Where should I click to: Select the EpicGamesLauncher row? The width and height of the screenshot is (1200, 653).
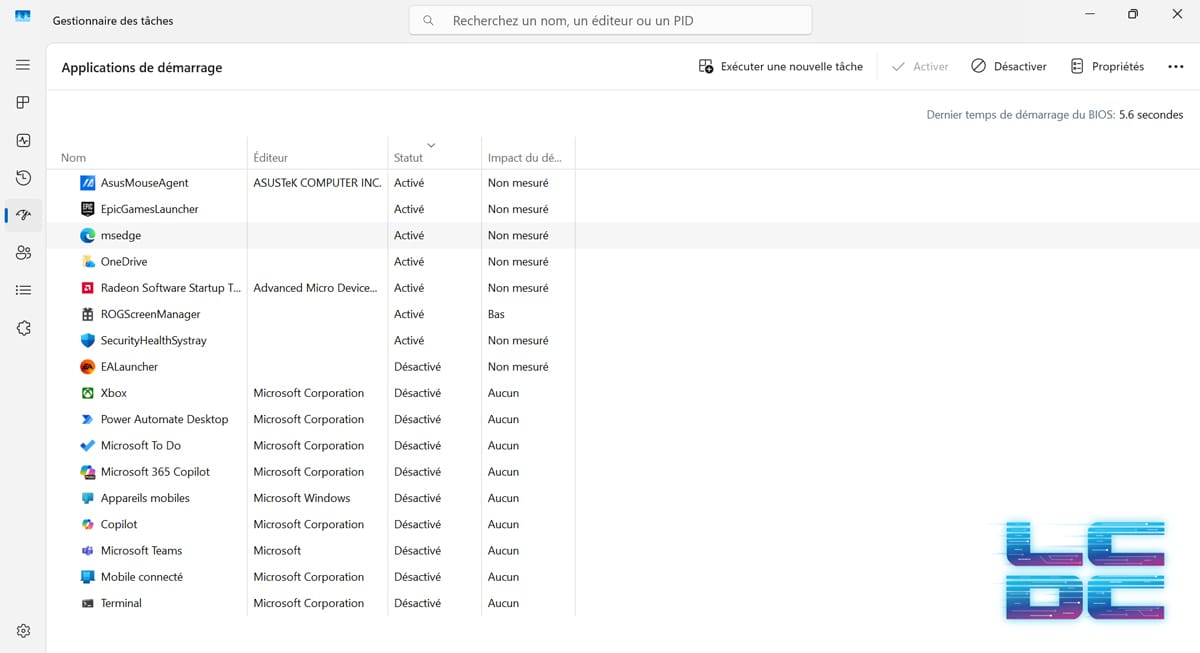pyautogui.click(x=149, y=209)
